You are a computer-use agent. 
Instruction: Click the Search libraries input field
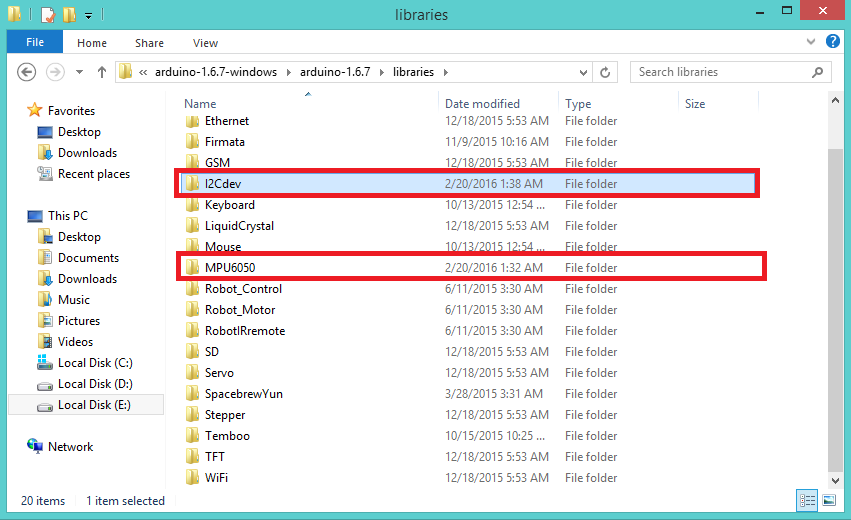pyautogui.click(x=720, y=72)
